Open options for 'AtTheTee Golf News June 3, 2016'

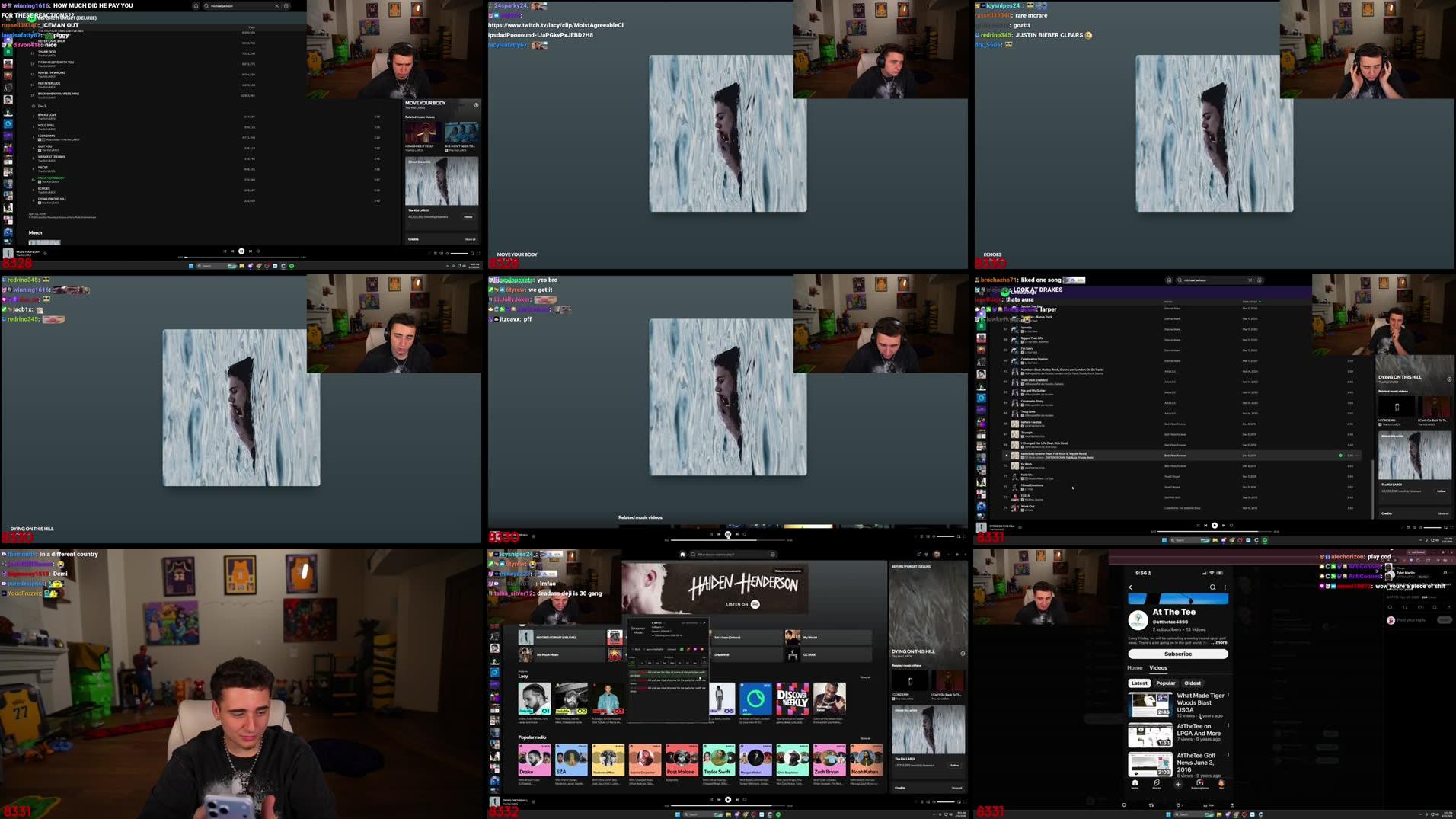pos(1228,756)
